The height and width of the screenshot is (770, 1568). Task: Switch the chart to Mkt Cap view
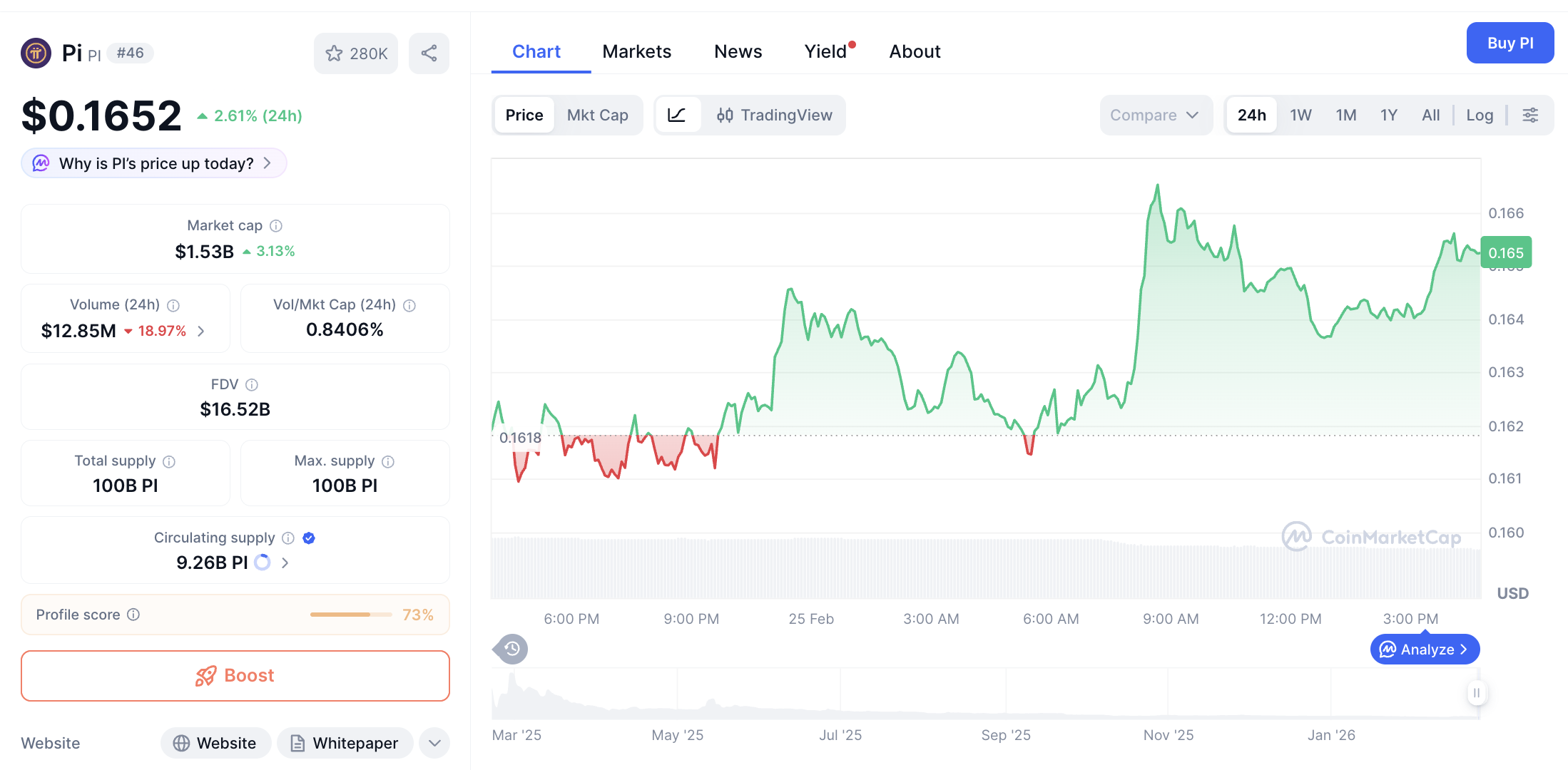pyautogui.click(x=598, y=115)
